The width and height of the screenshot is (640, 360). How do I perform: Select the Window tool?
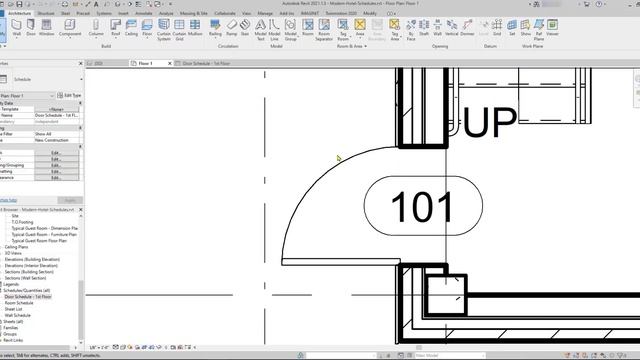click(47, 27)
